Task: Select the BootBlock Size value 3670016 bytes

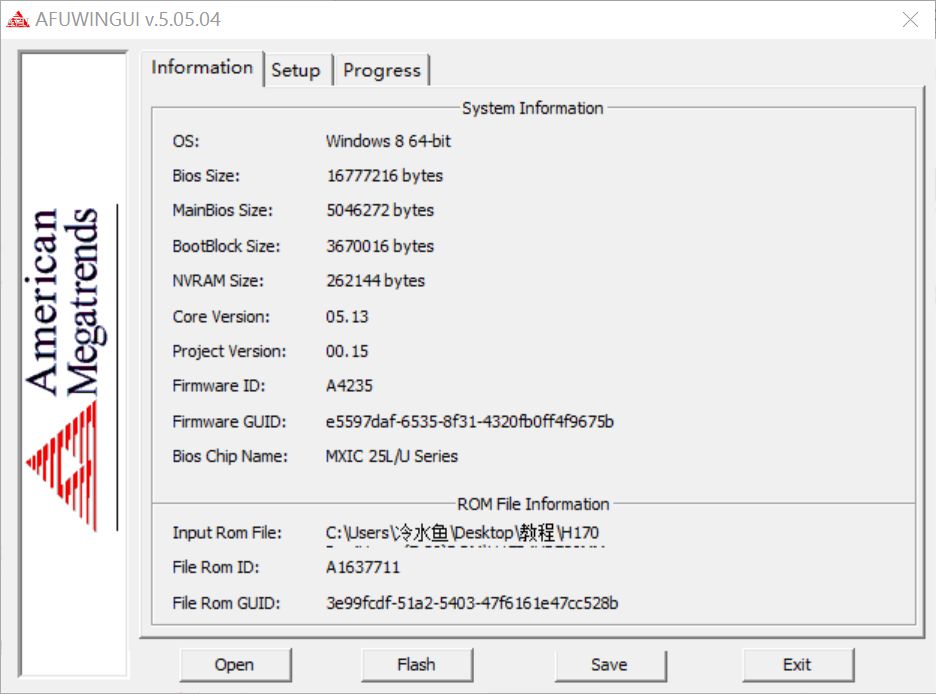Action: [x=380, y=246]
